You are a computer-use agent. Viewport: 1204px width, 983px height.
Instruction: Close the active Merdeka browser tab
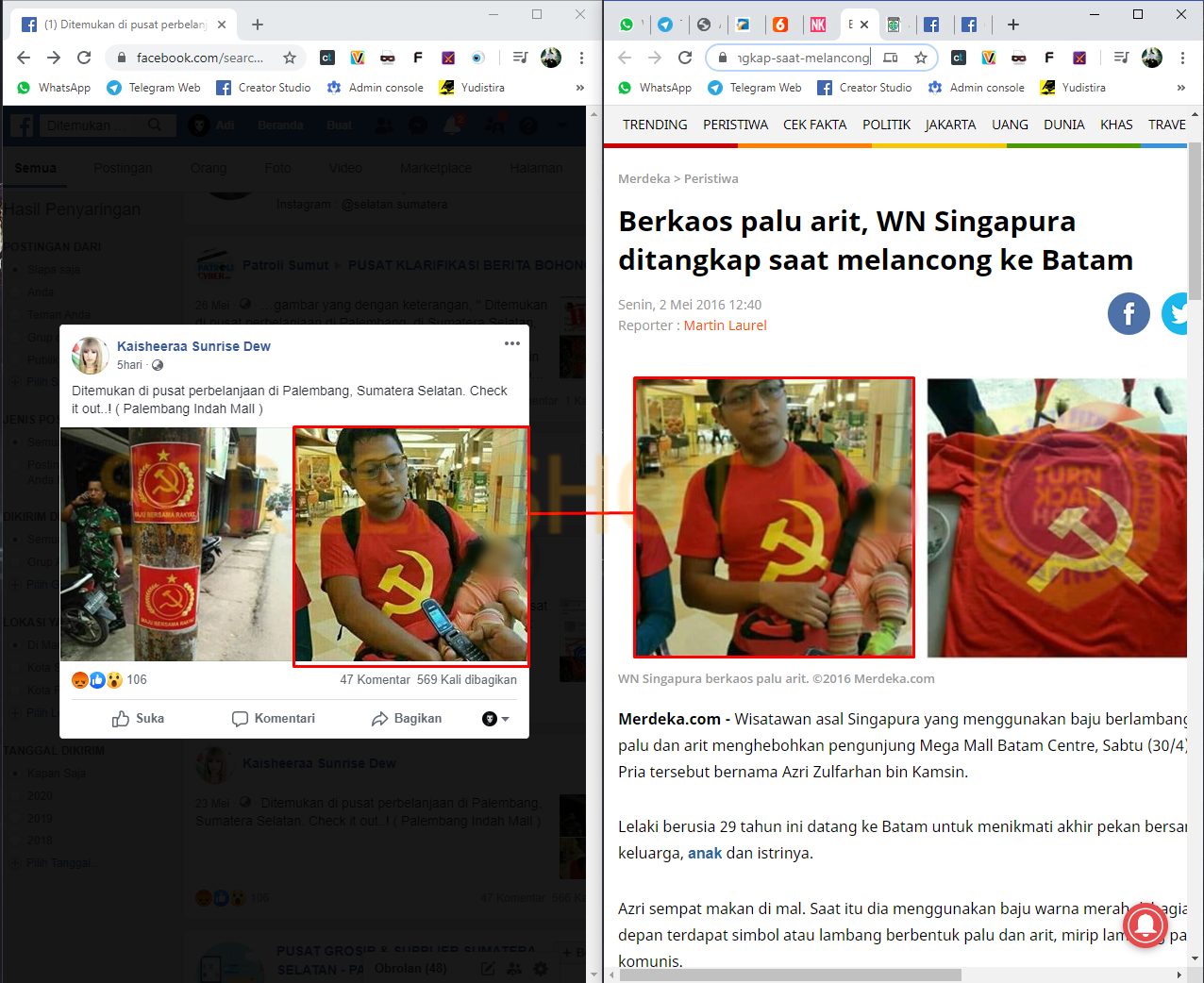864,25
